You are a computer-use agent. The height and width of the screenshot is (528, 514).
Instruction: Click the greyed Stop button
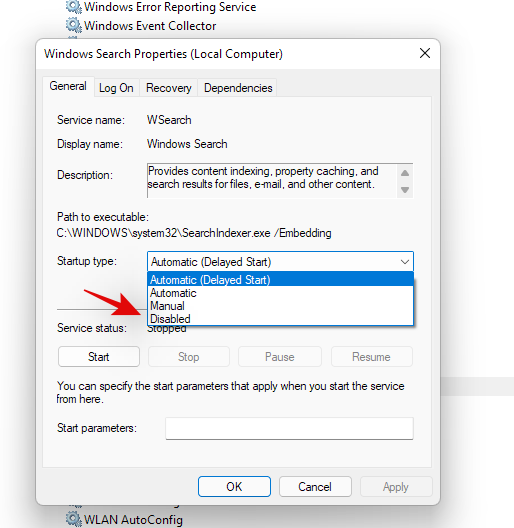(x=189, y=357)
